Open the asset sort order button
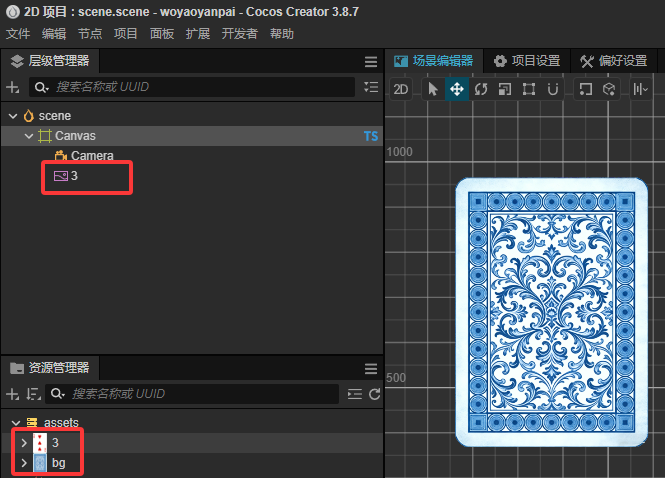Image resolution: width=665 pixels, height=478 pixels. point(34,394)
